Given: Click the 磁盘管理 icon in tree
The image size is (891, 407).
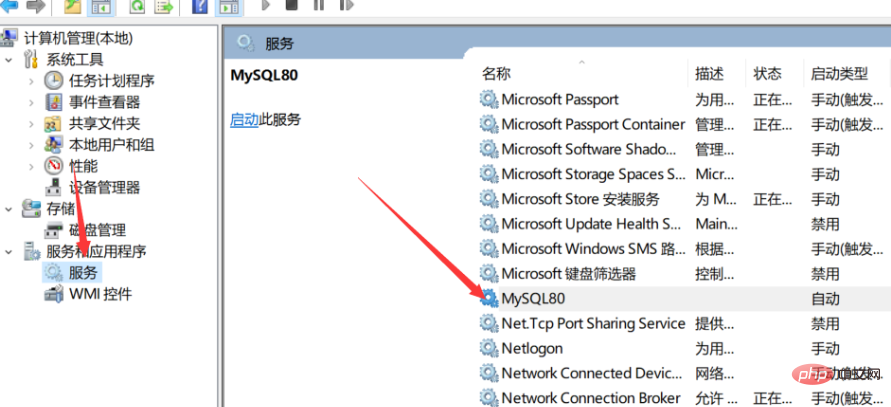Looking at the screenshot, I should 53,230.
